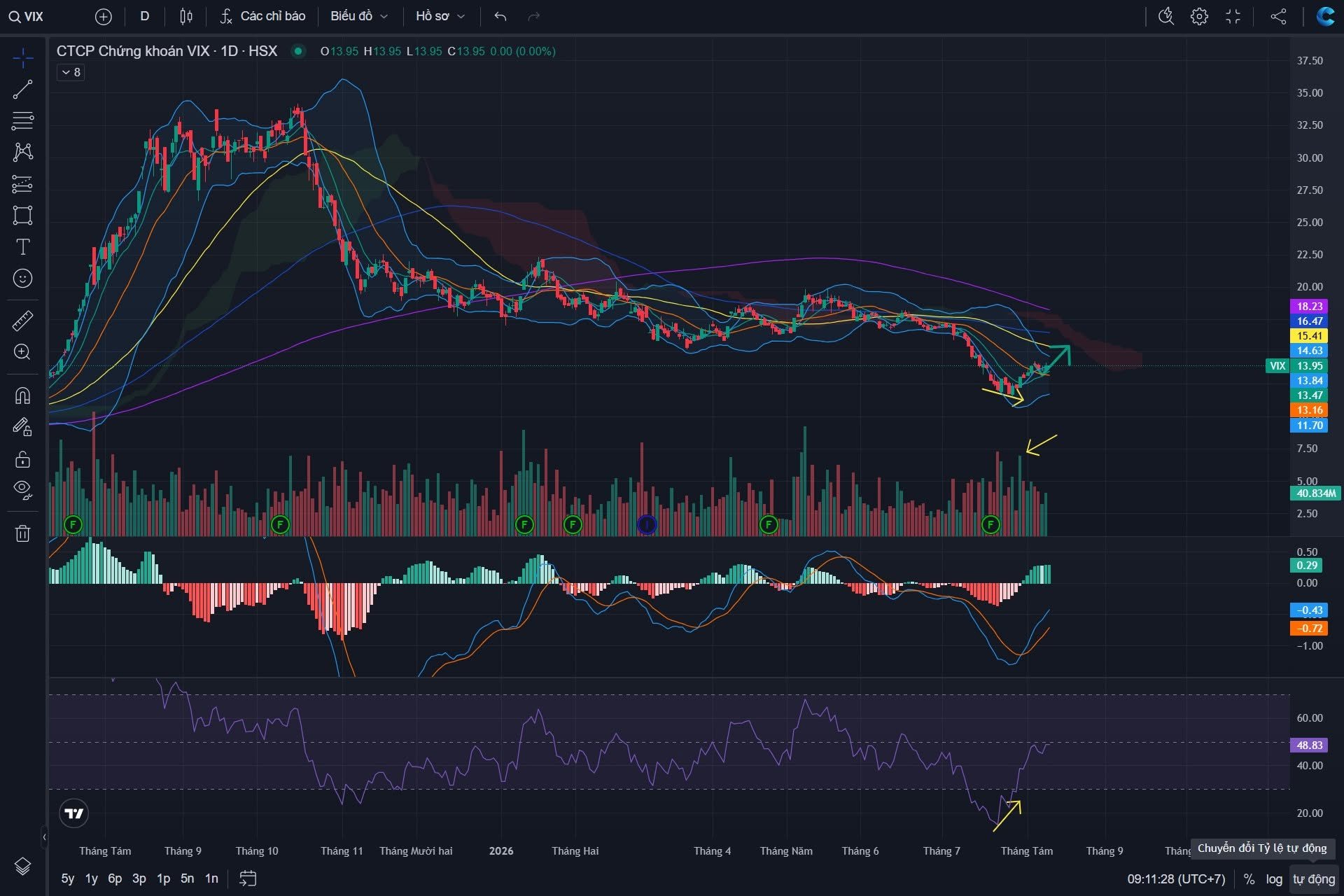Toggle hide all drawings eye icon

tap(22, 490)
